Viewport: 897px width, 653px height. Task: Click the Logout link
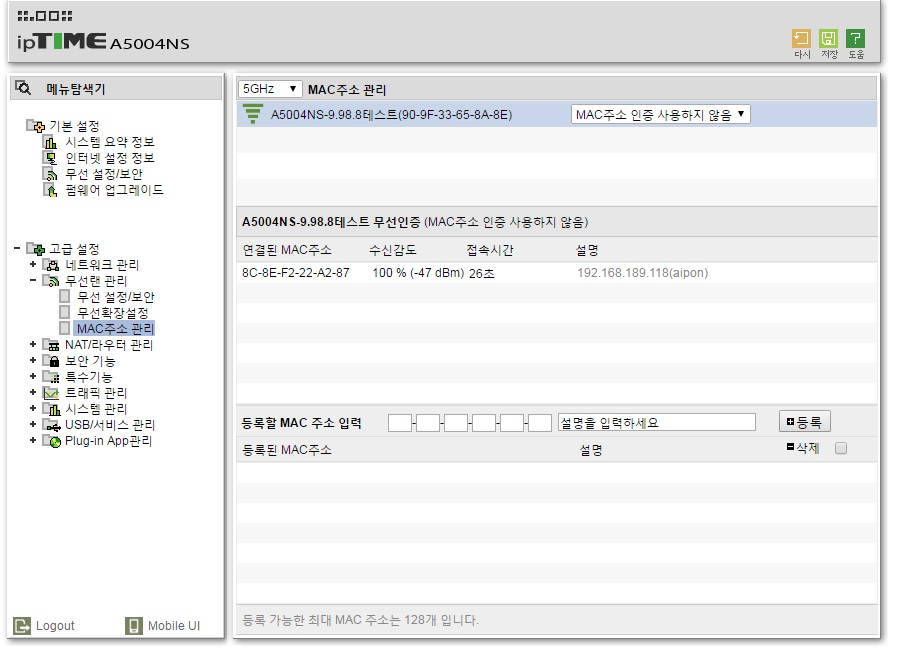[x=55, y=626]
